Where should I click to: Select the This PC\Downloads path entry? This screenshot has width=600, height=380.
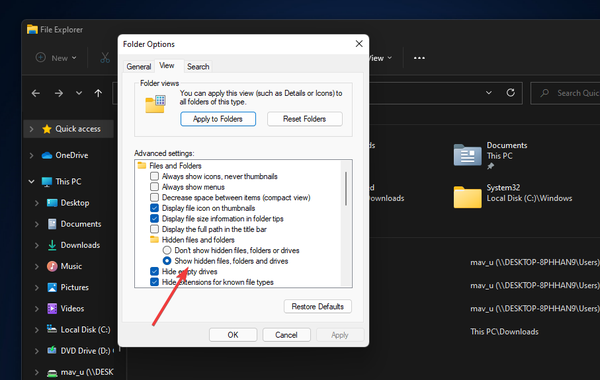[x=504, y=332]
